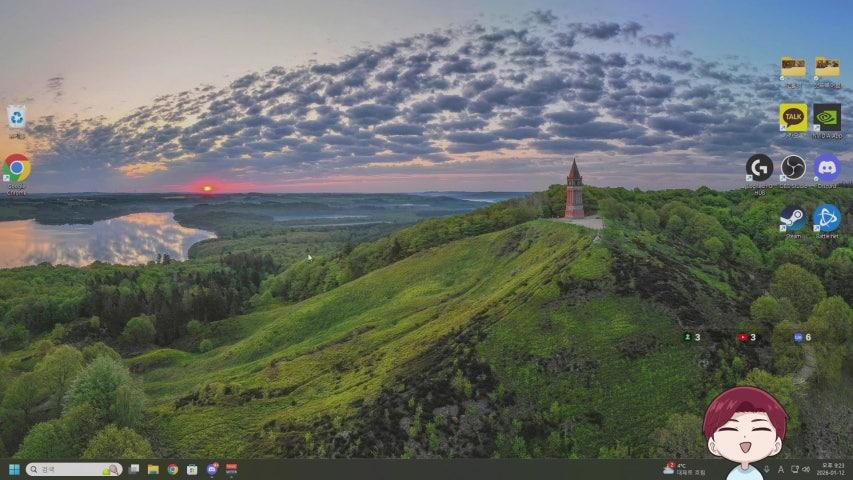Open File Explorer from the taskbar
This screenshot has height=480, width=853.
point(153,469)
